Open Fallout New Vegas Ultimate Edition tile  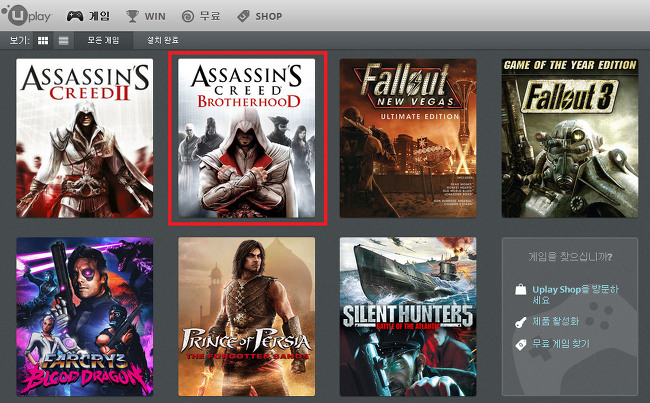408,138
